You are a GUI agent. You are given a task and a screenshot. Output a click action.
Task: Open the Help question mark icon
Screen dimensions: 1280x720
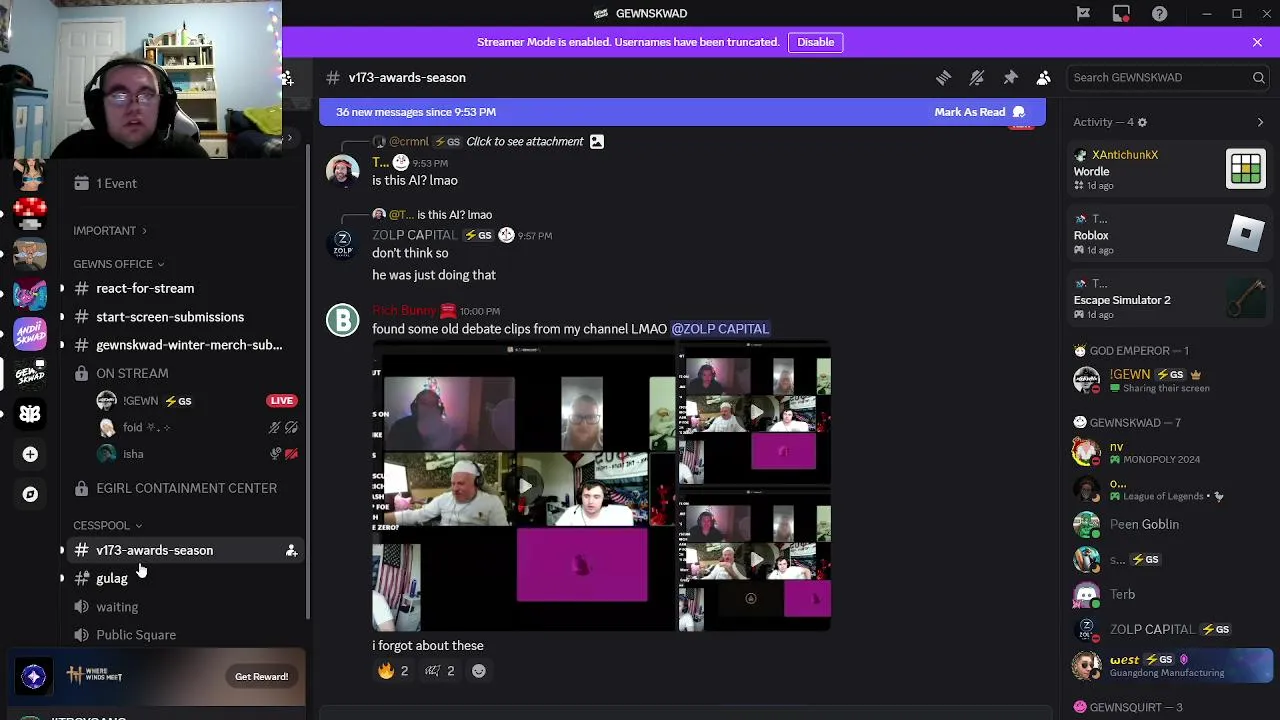[x=1159, y=13]
